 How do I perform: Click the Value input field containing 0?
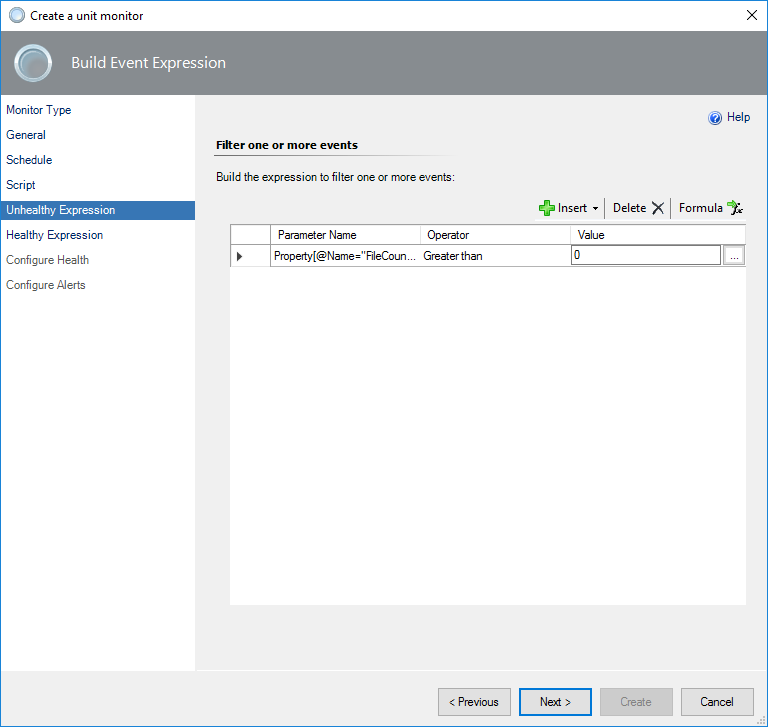646,255
